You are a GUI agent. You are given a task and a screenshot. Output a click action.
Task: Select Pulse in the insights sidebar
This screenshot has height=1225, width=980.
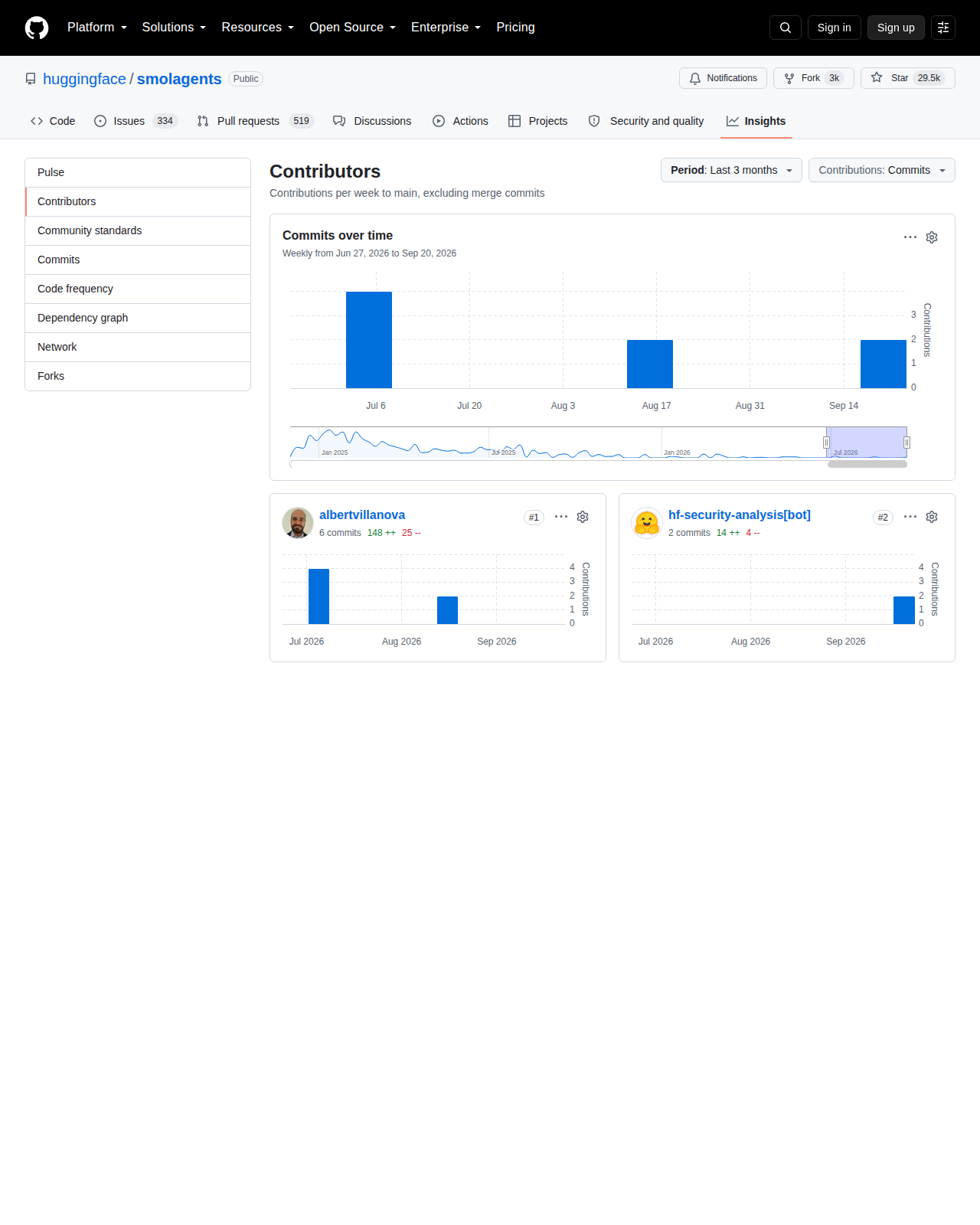coord(138,172)
